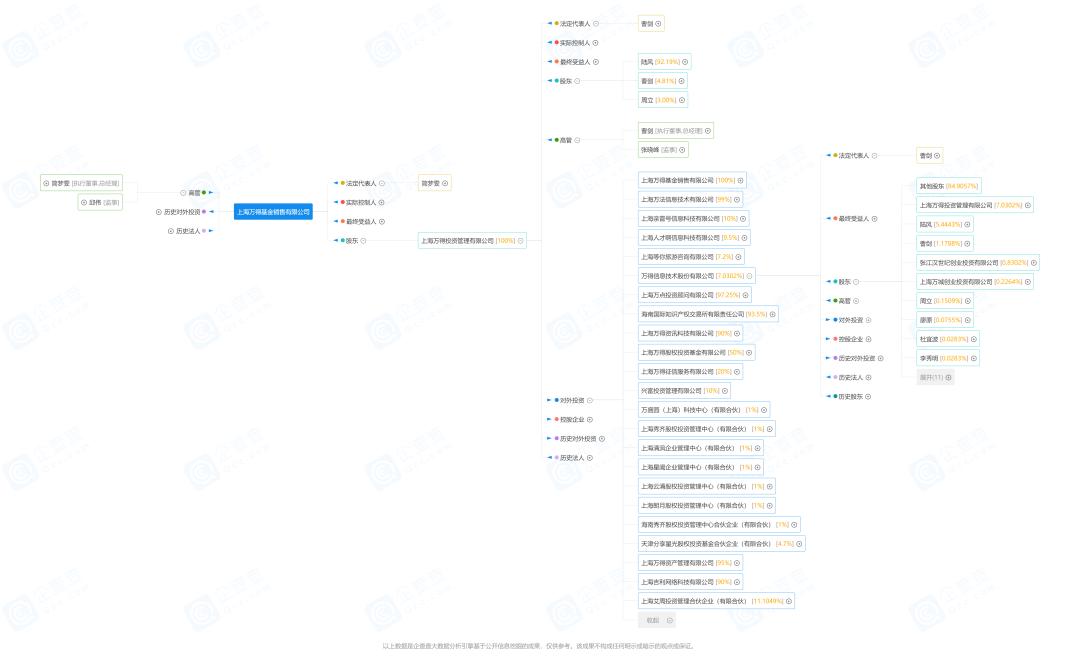Select 简梦雯 legal representative node right of root
This screenshot has width=1080, height=658.
click(435, 183)
